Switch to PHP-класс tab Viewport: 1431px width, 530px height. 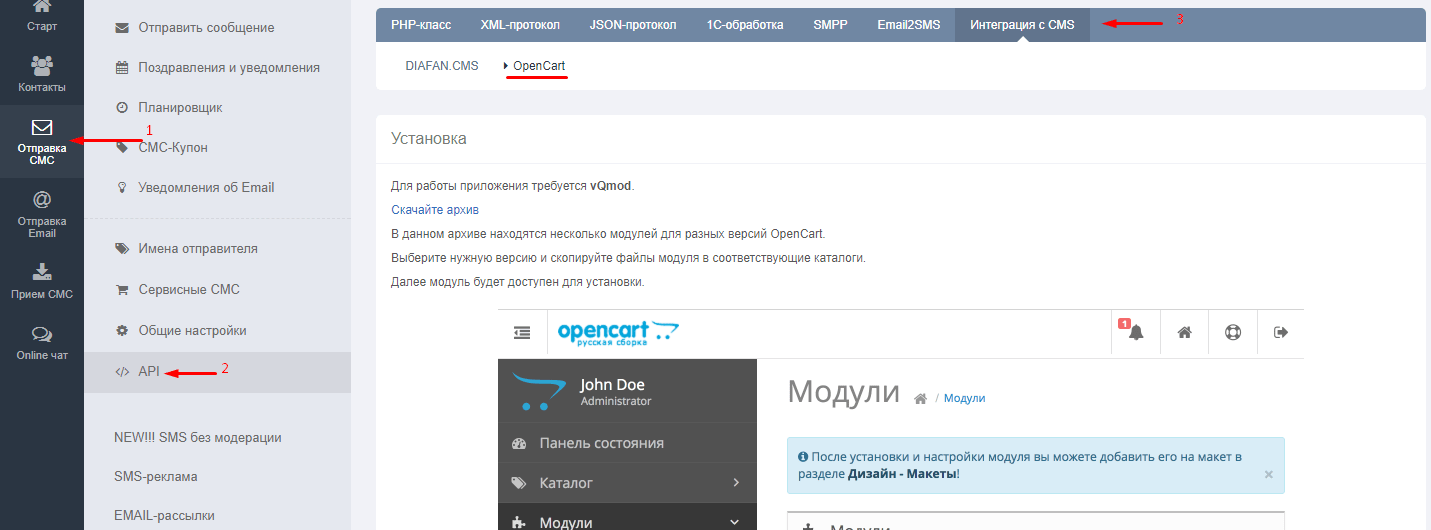[421, 25]
